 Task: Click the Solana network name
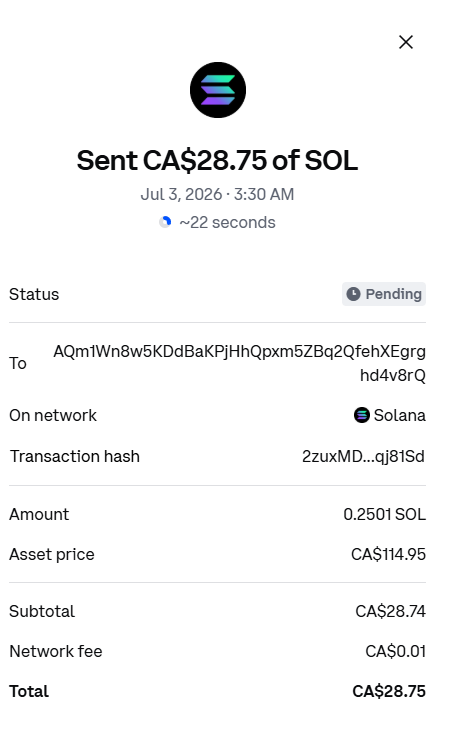[399, 415]
